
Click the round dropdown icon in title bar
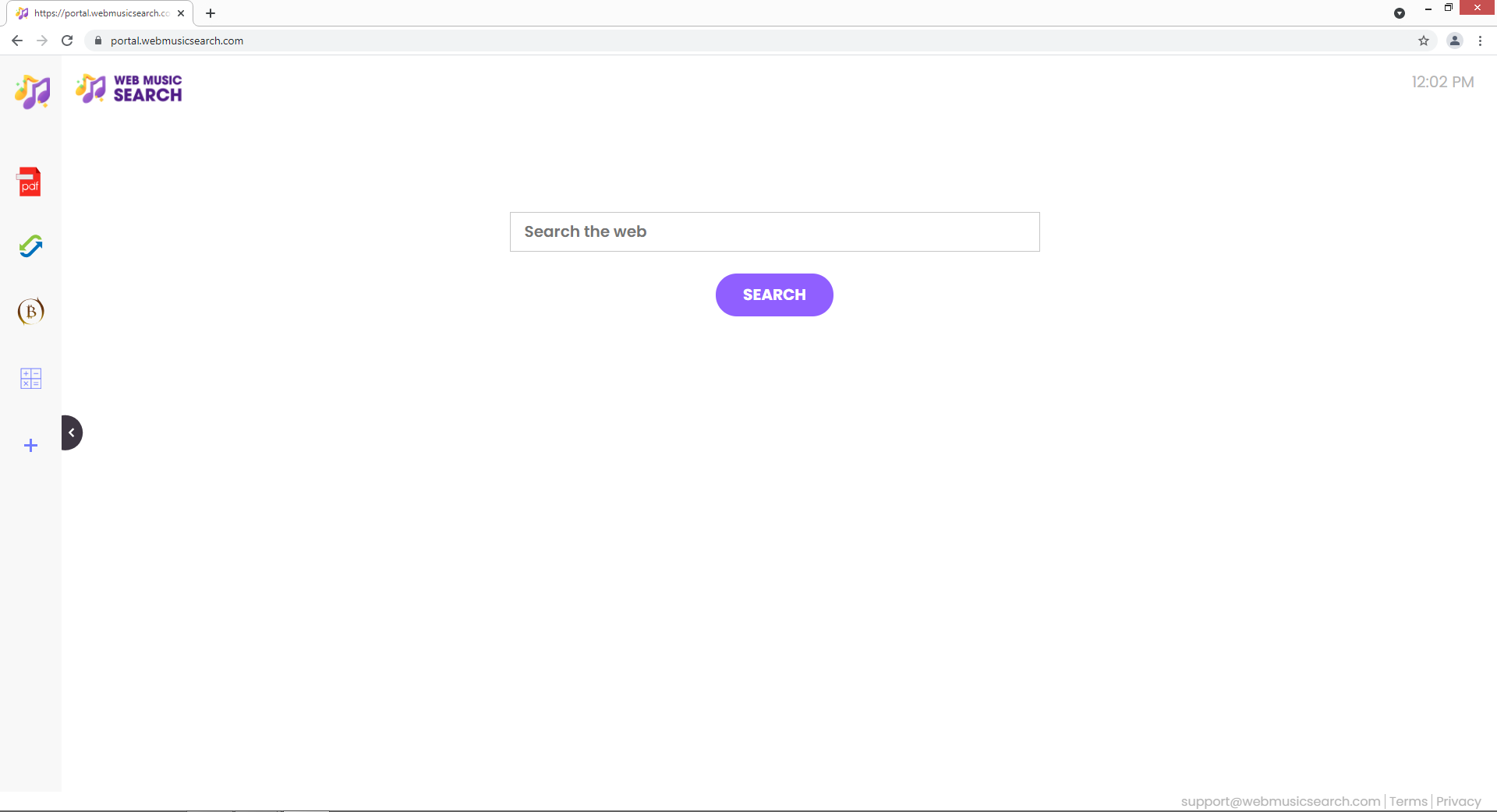[1400, 13]
